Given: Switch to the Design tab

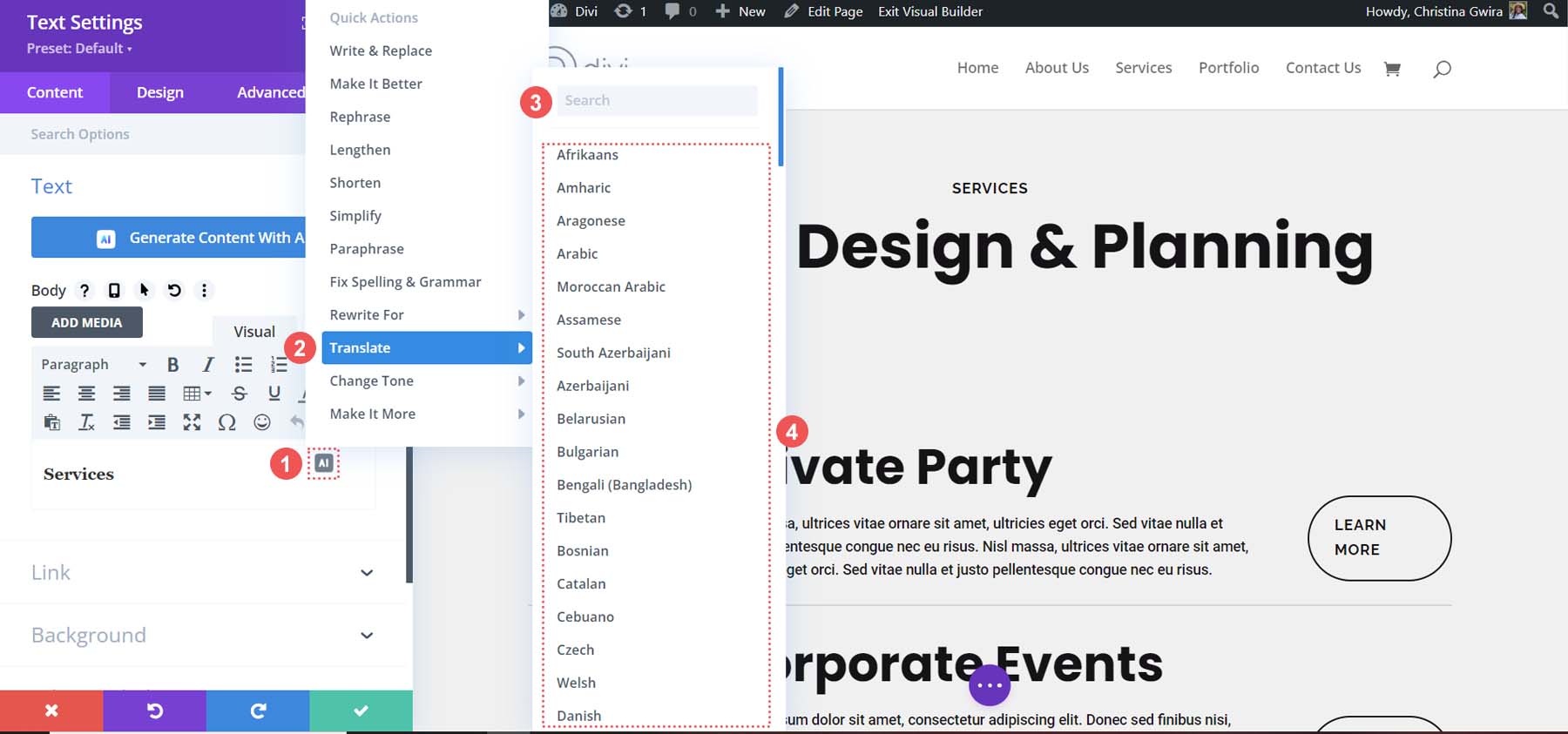Looking at the screenshot, I should [159, 92].
